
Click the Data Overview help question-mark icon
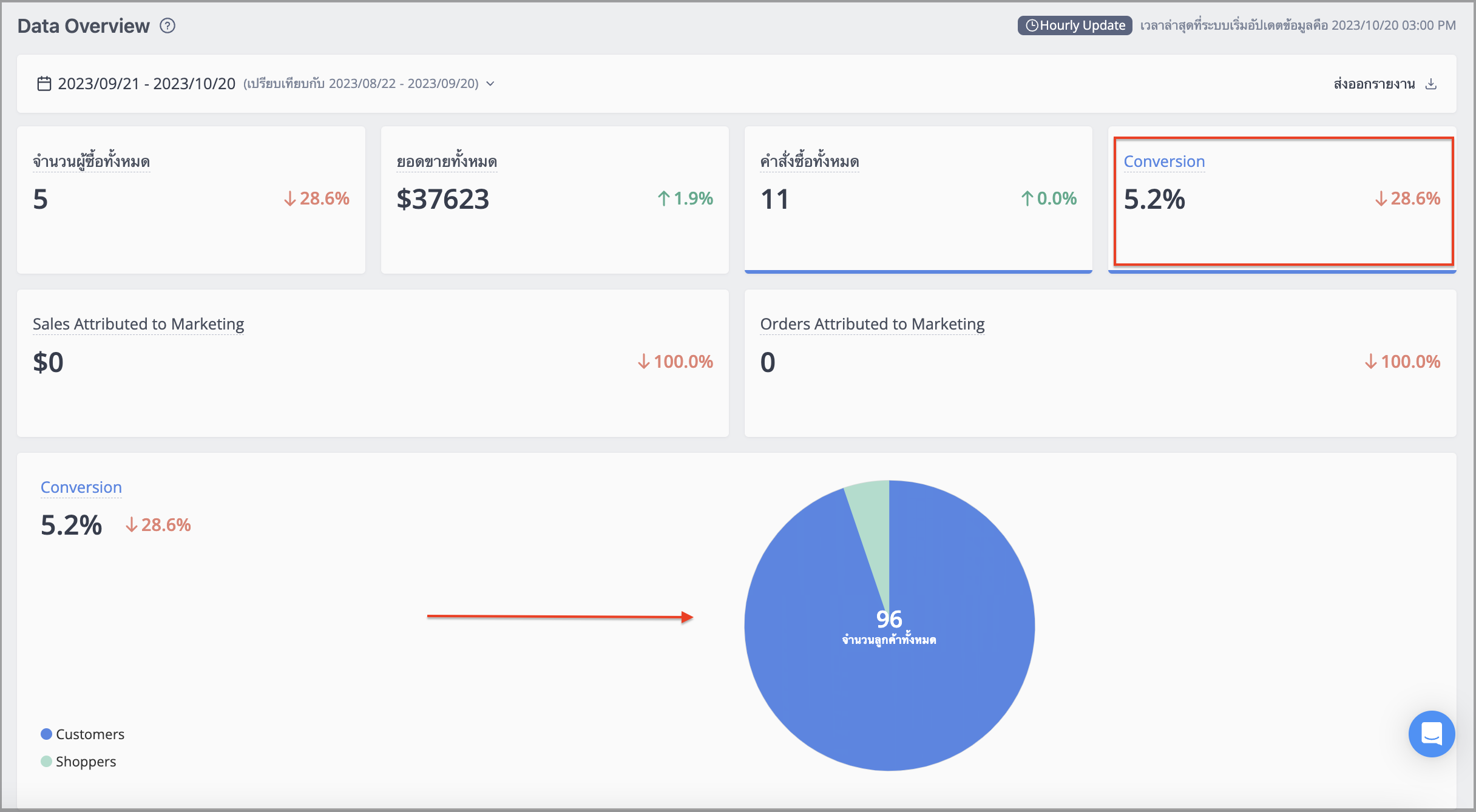[x=168, y=25]
